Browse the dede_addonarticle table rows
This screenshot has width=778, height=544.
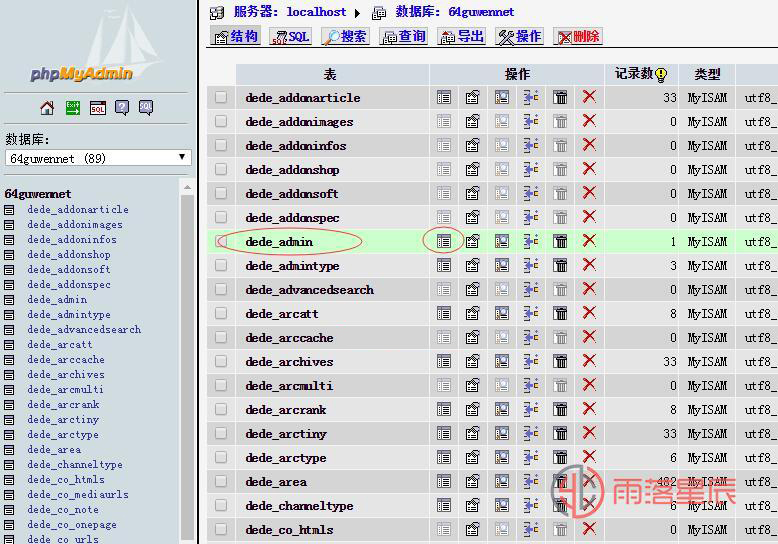[444, 98]
